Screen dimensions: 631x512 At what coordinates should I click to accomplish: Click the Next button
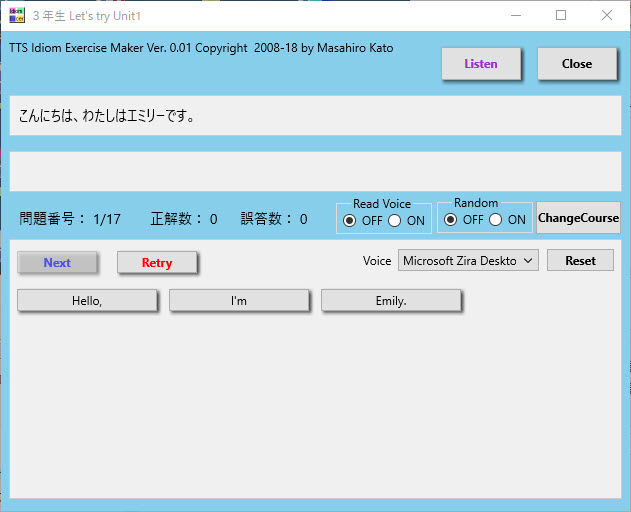[57, 262]
